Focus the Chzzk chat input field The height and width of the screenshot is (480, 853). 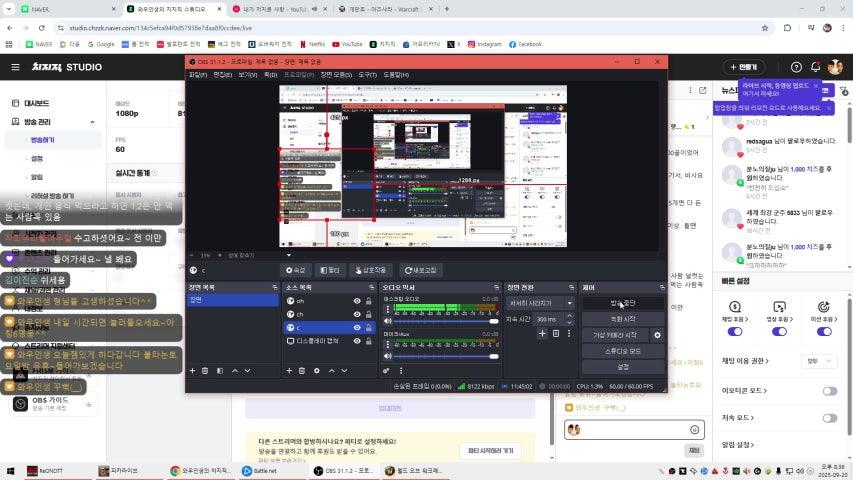[634, 430]
